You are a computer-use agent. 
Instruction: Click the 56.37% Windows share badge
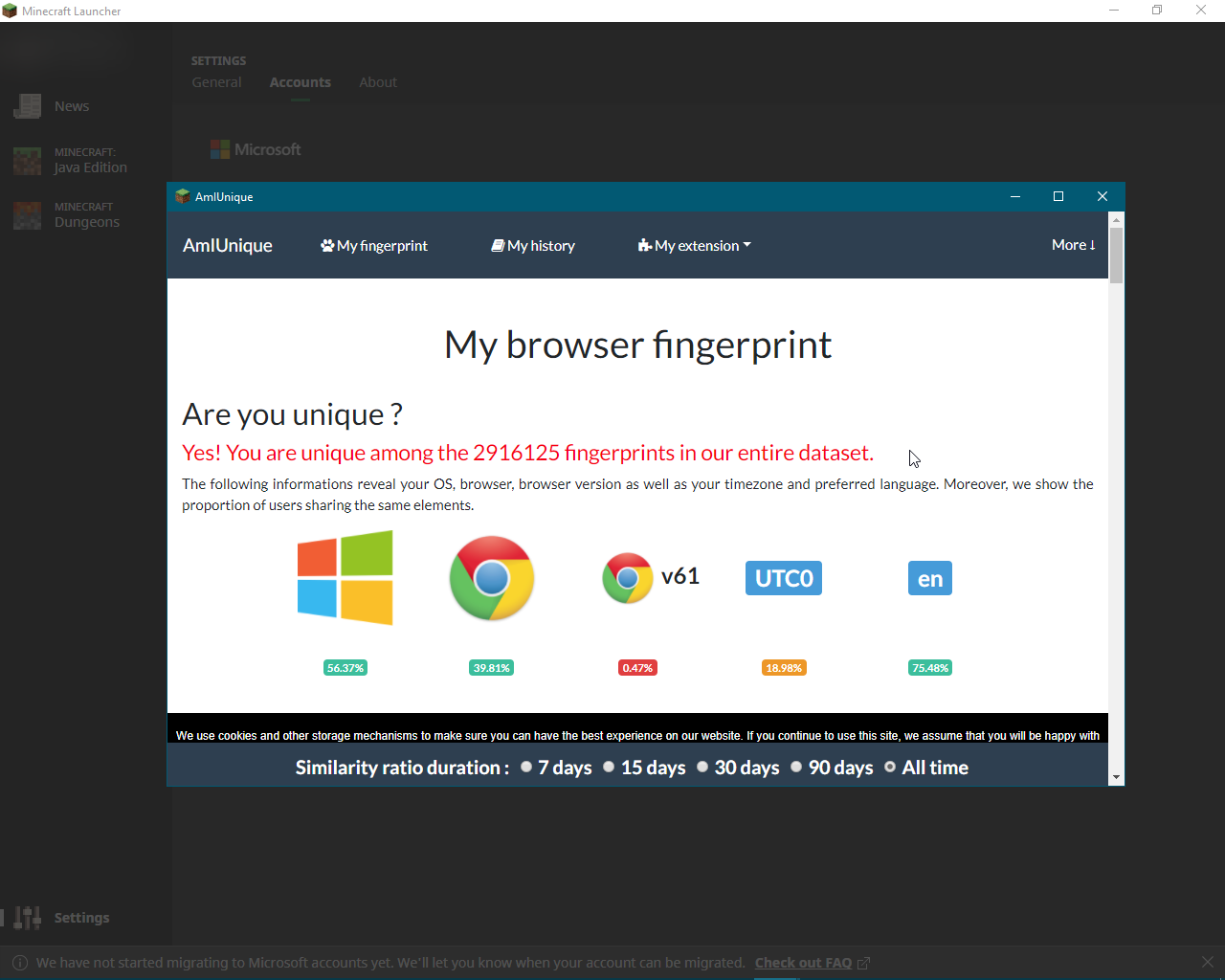(x=345, y=668)
